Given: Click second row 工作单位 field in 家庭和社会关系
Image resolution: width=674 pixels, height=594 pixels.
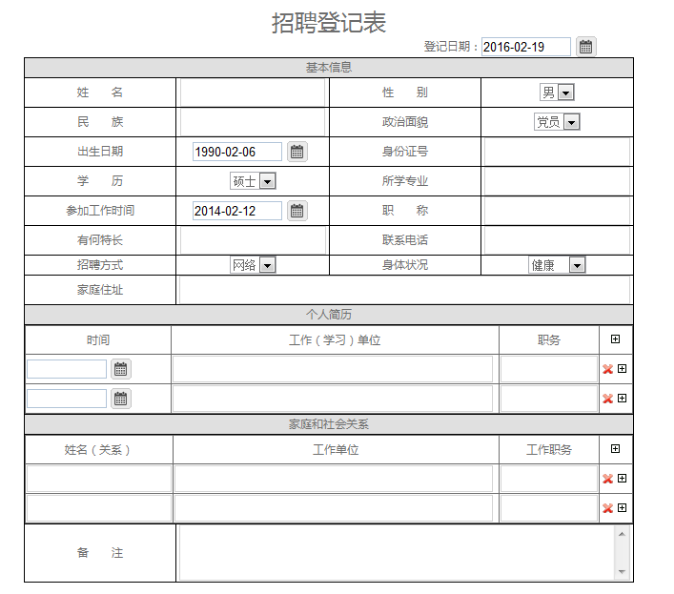Looking at the screenshot, I should 334,508.
